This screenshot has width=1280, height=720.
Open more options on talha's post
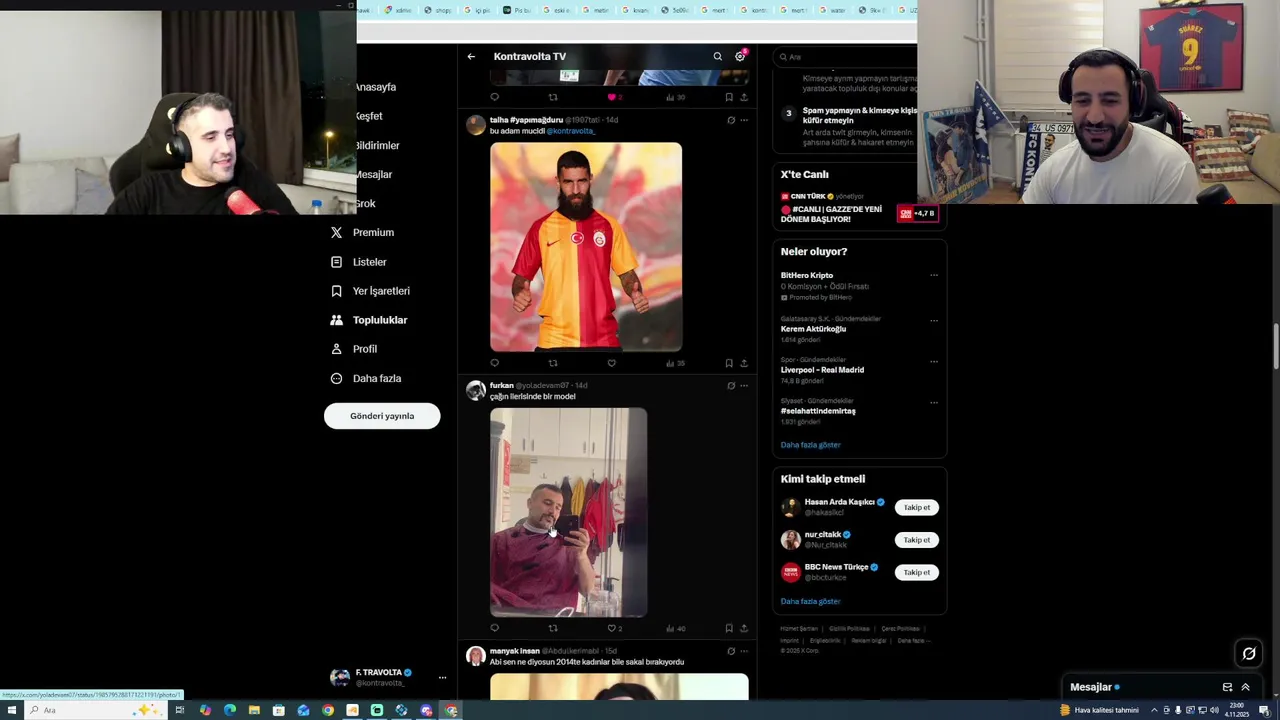[x=743, y=120]
